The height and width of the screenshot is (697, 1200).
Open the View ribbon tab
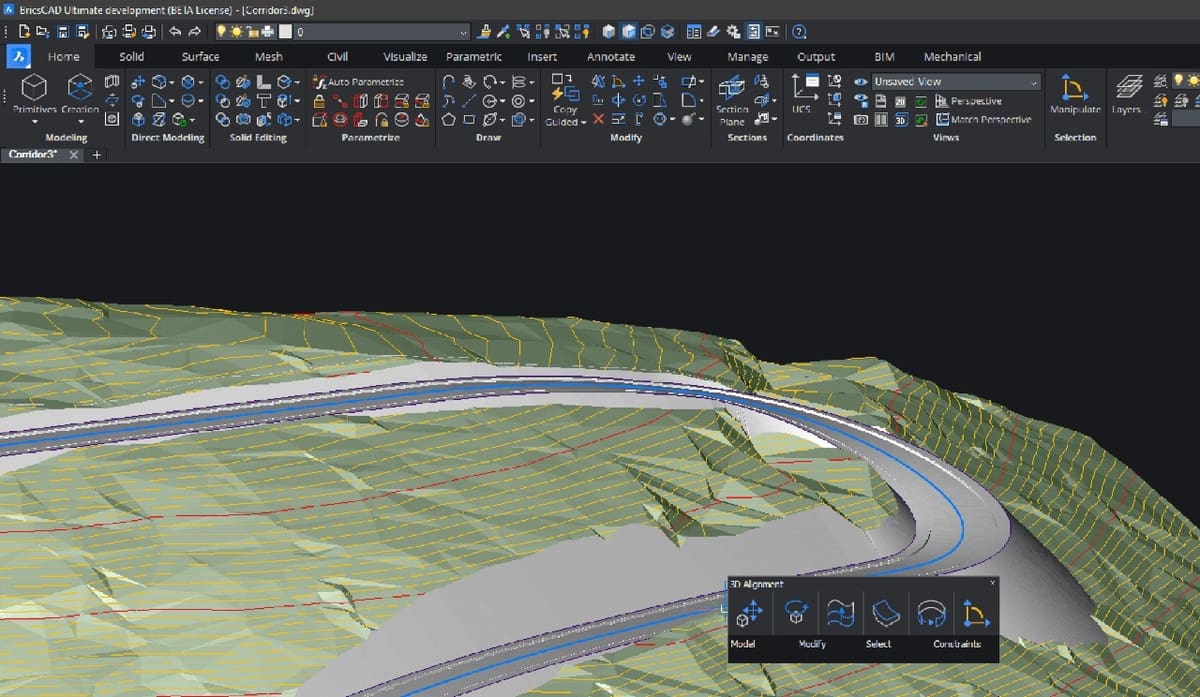pyautogui.click(x=679, y=57)
